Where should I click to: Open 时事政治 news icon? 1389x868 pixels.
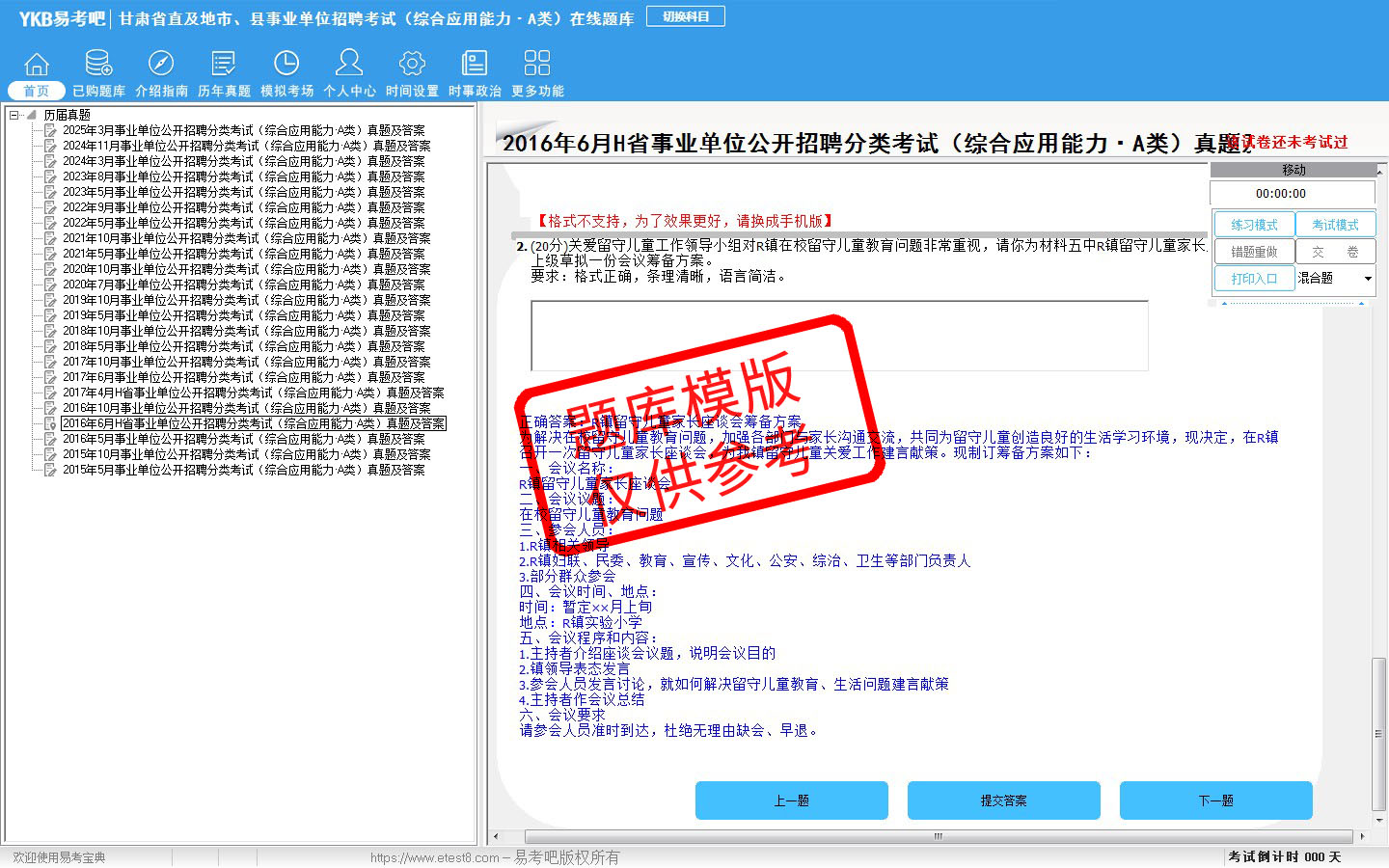point(475,65)
